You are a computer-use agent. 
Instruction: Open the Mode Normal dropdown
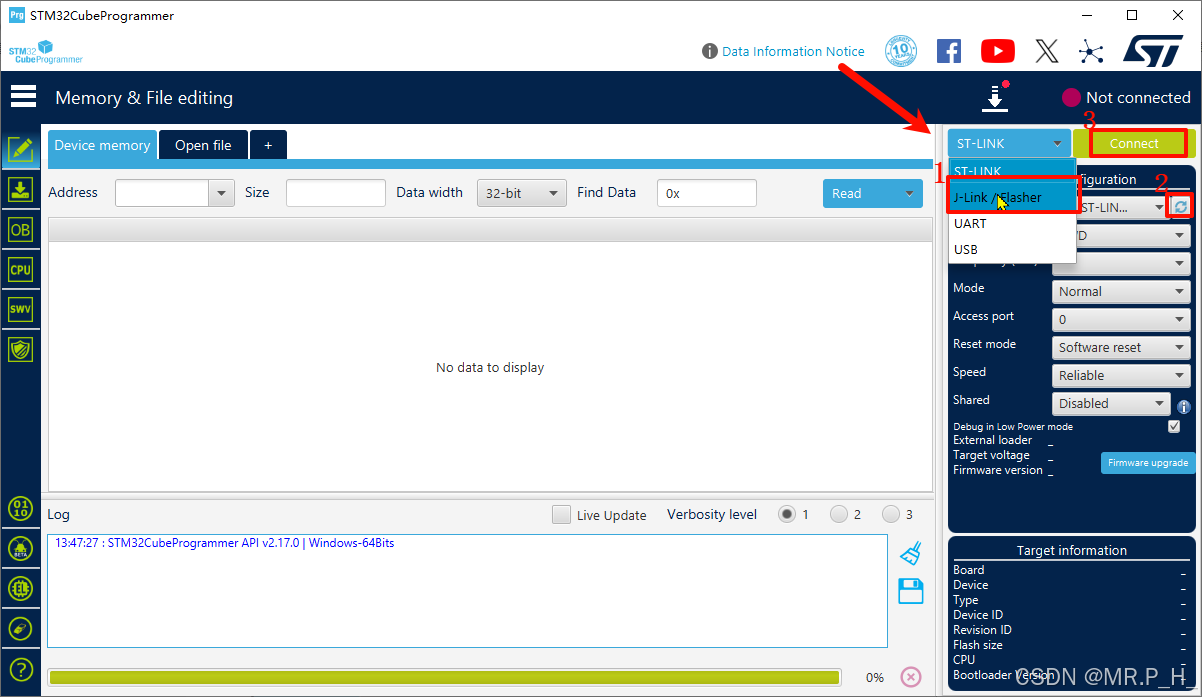point(1121,291)
